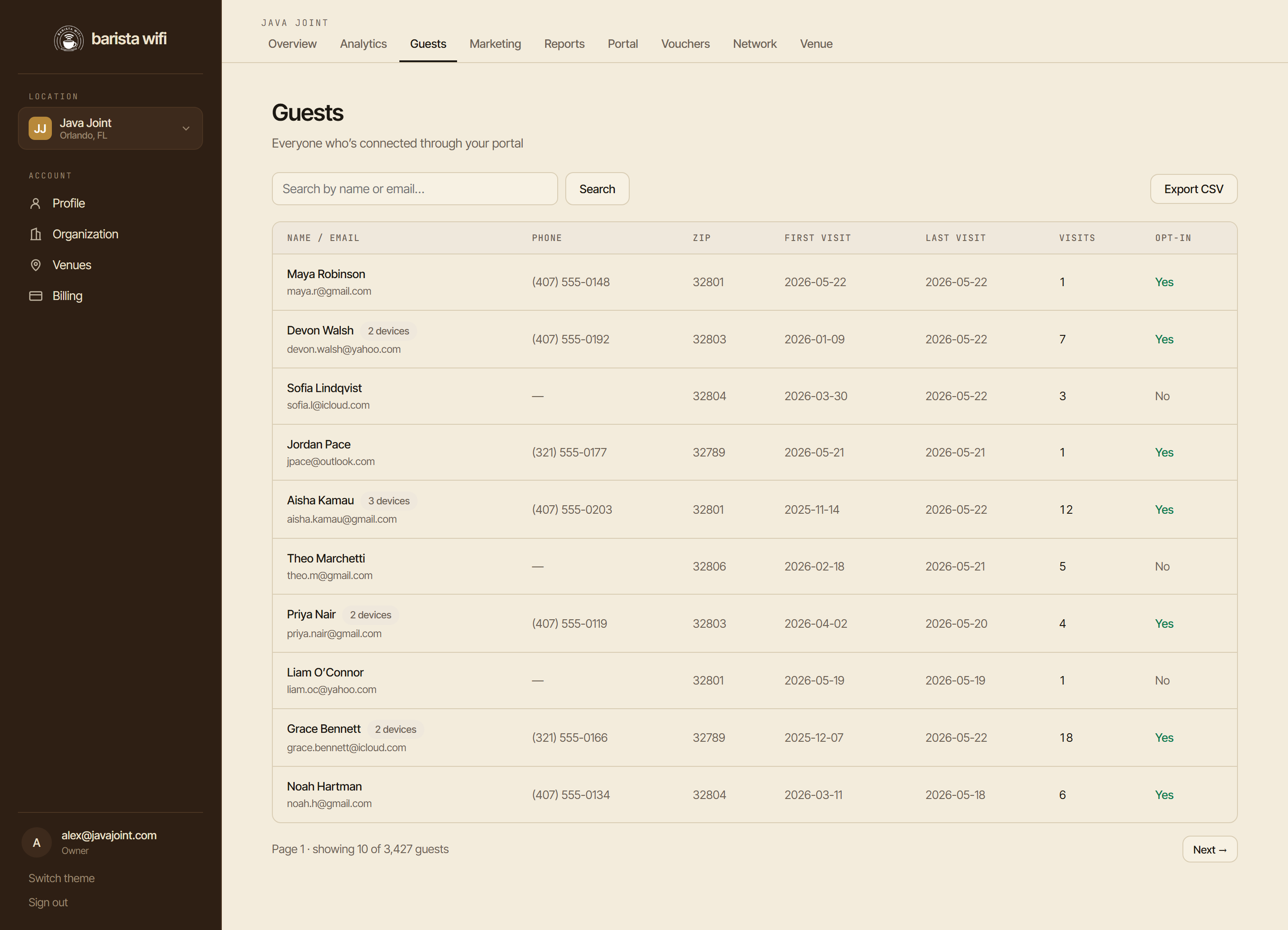The image size is (1288, 930).
Task: Click Grace Bennett's 2 devices badge
Action: [396, 729]
